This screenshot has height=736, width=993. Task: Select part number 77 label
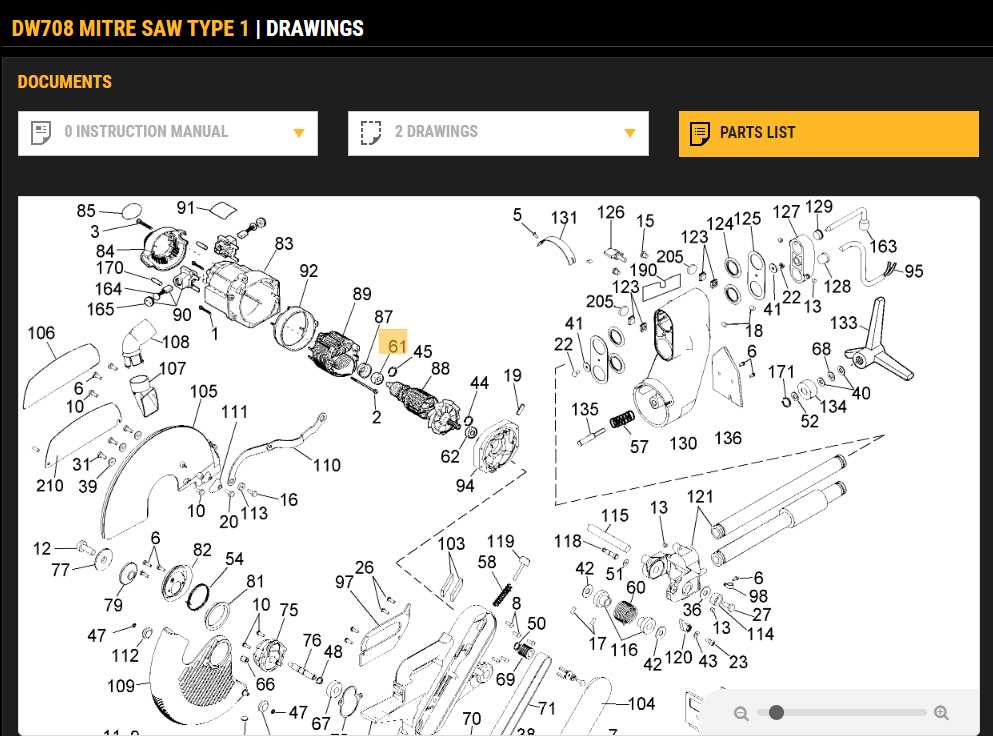coord(61,571)
